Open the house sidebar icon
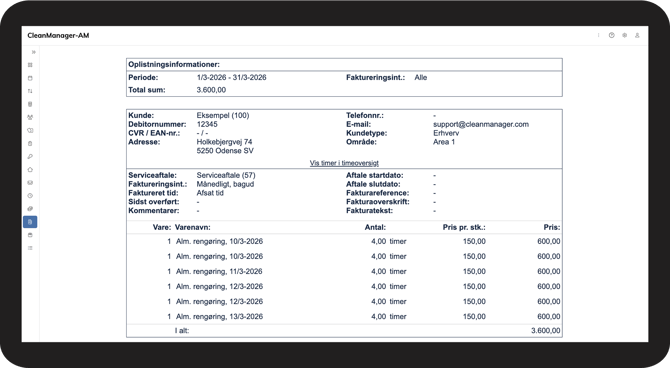670x368 pixels. tap(30, 170)
